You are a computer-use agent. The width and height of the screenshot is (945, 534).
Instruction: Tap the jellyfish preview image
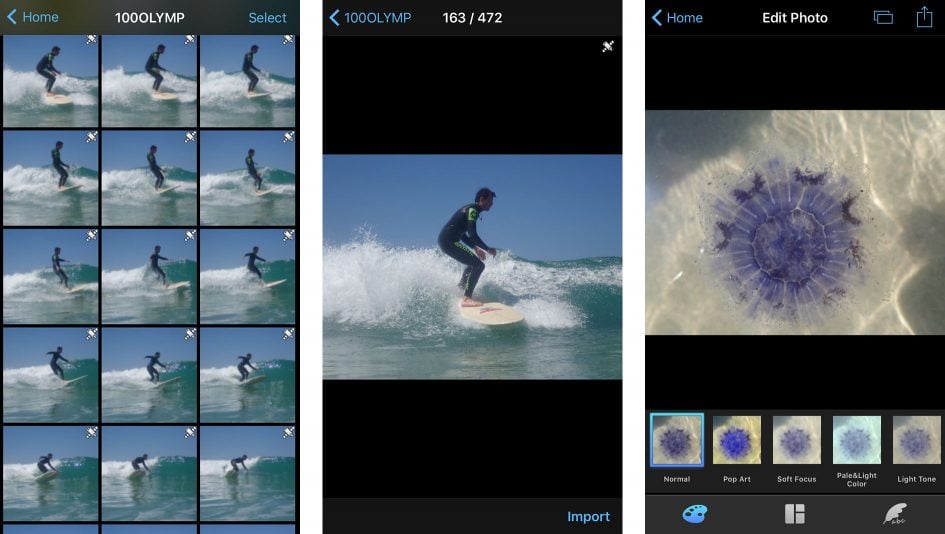click(x=795, y=222)
